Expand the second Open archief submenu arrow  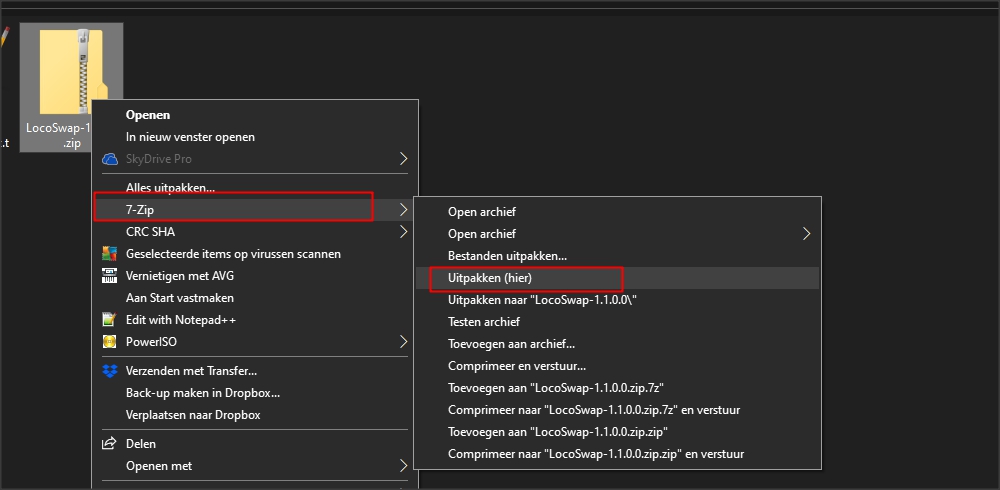coord(807,234)
